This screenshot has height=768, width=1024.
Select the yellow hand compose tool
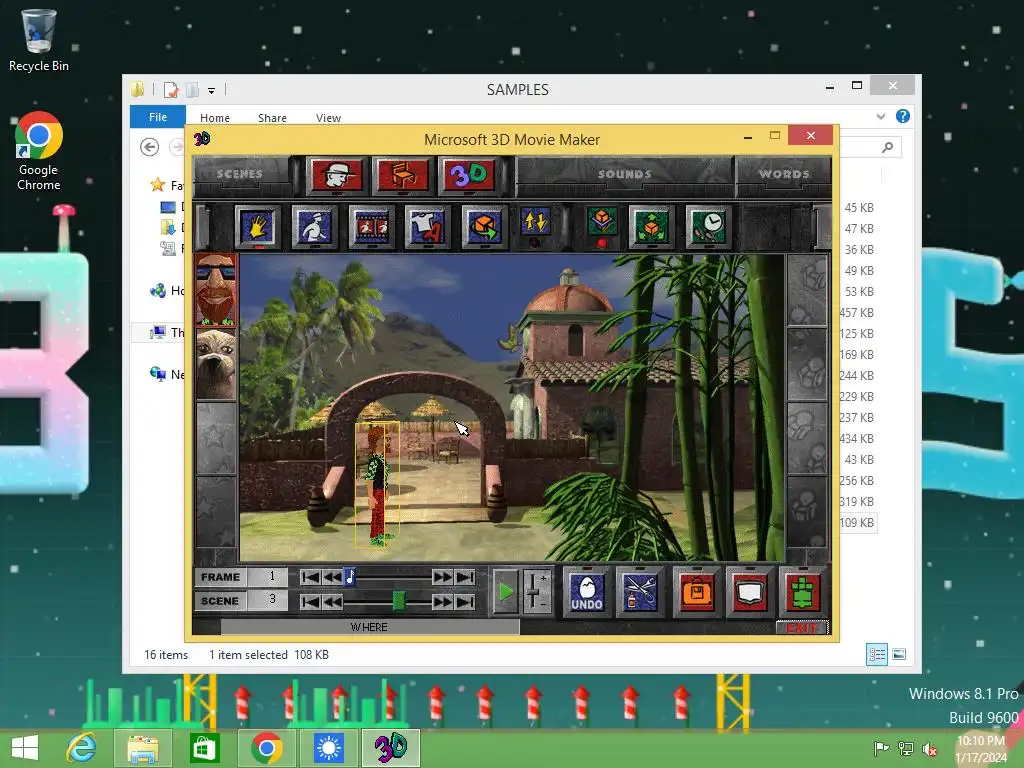click(x=258, y=227)
